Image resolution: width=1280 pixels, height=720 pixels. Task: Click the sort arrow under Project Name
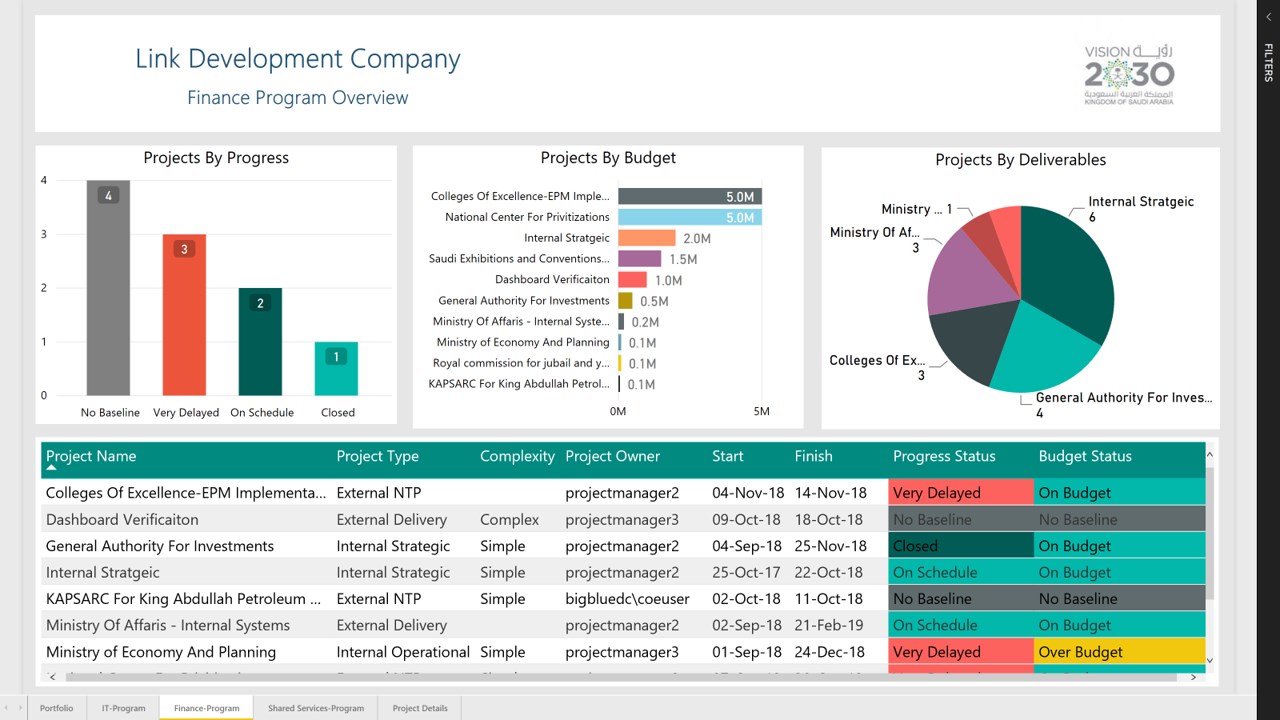(51, 468)
